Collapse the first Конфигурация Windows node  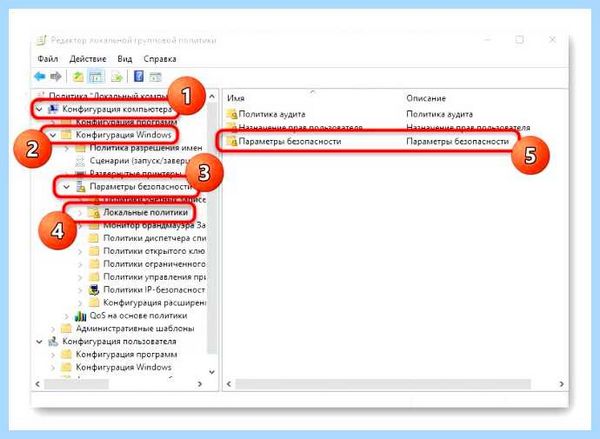click(53, 135)
